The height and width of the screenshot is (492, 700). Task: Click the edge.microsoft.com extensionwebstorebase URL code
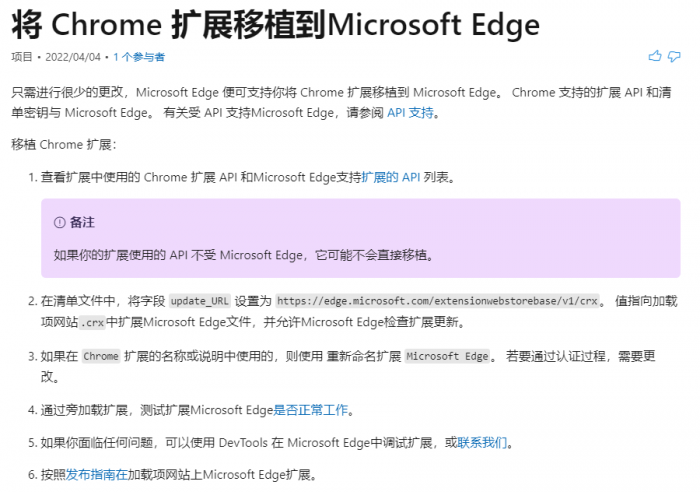(436, 301)
